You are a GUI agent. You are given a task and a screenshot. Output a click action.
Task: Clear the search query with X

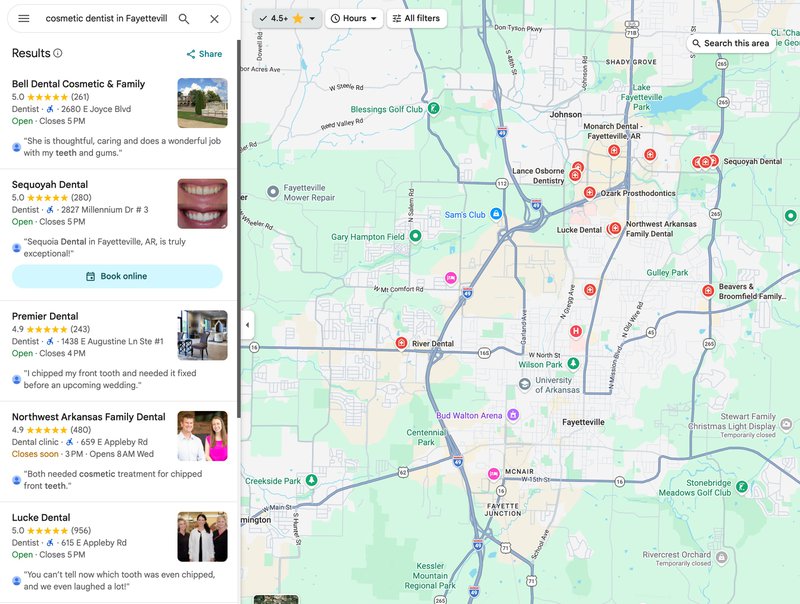[214, 19]
